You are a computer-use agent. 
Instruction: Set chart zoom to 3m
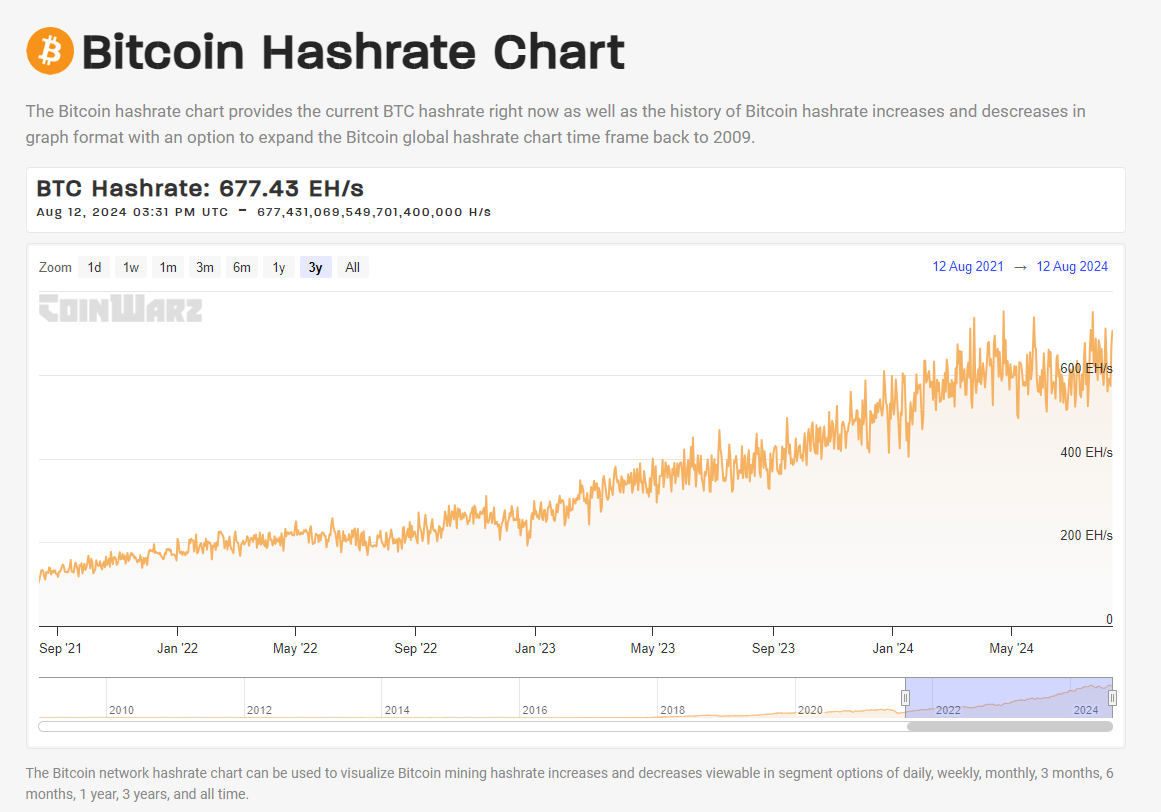tap(205, 267)
